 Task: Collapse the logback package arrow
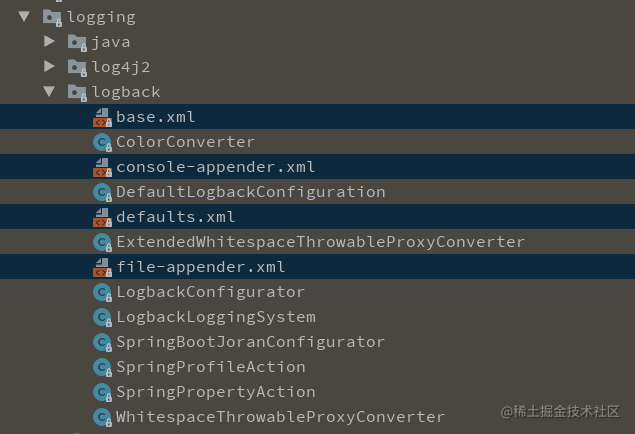pyautogui.click(x=49, y=92)
